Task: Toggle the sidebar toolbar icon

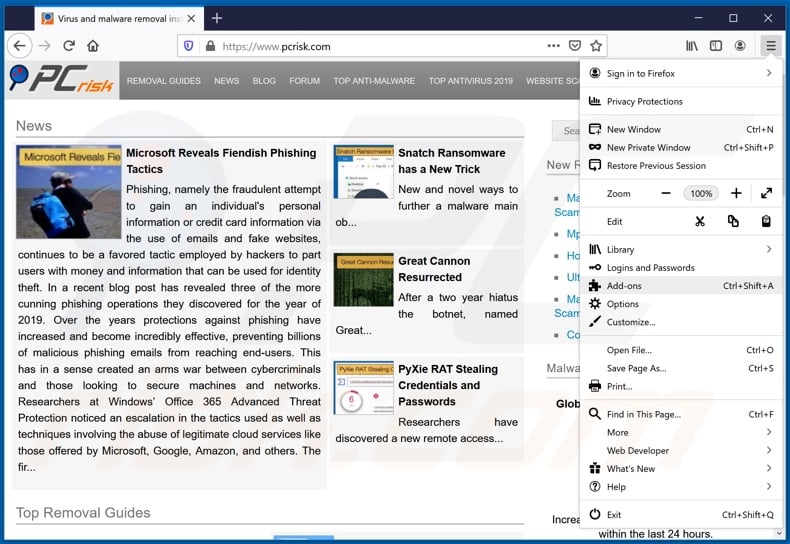Action: pos(715,46)
